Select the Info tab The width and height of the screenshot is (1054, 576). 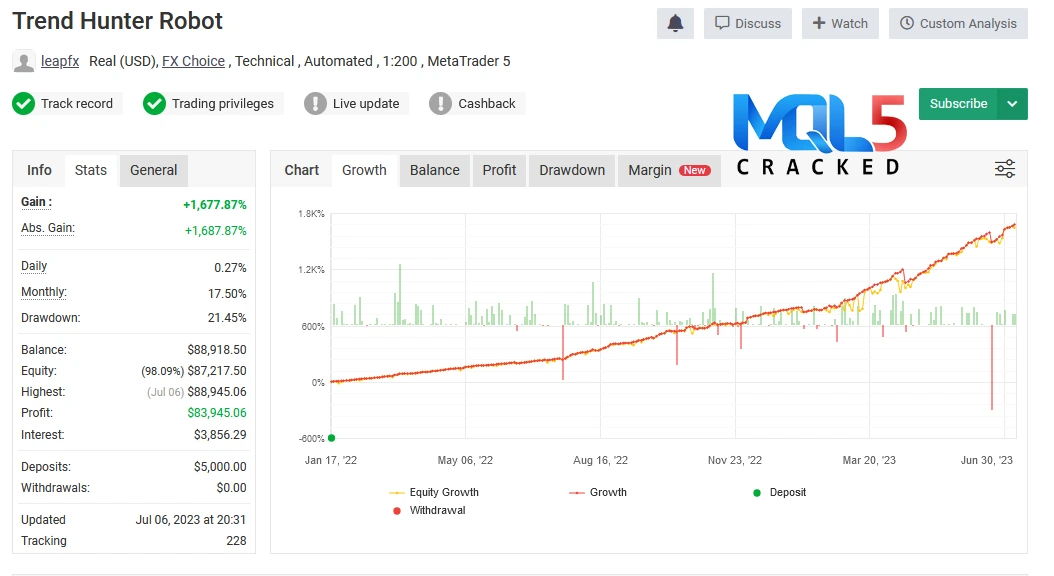(39, 170)
